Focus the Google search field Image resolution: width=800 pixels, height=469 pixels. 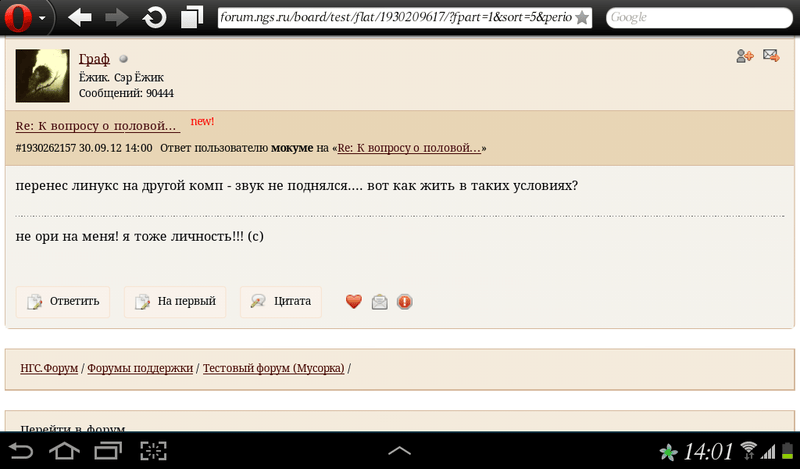699,18
